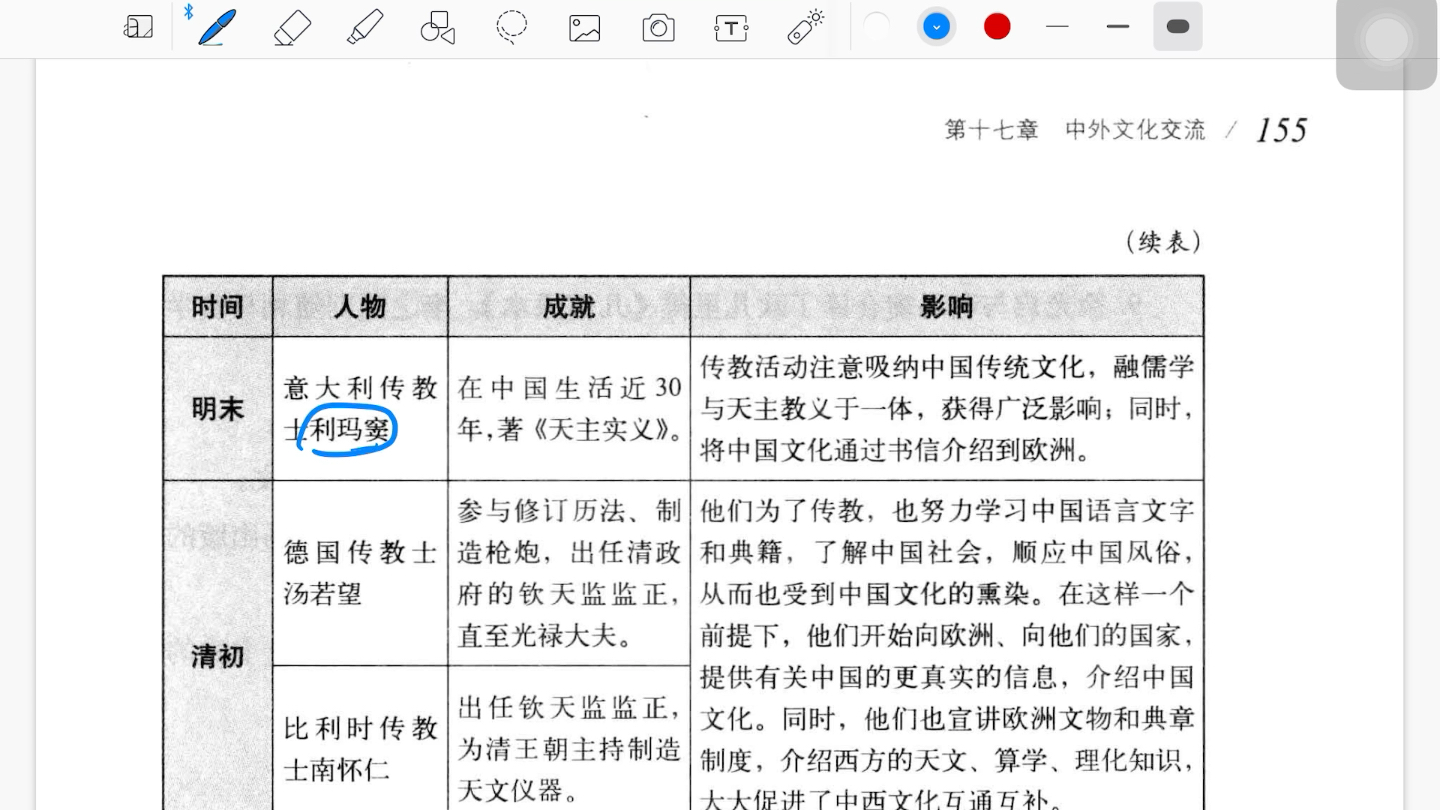The image size is (1440, 810).
Task: Click the 传教活动注意吸纳中国传统文化 influence cell
Action: point(946,409)
